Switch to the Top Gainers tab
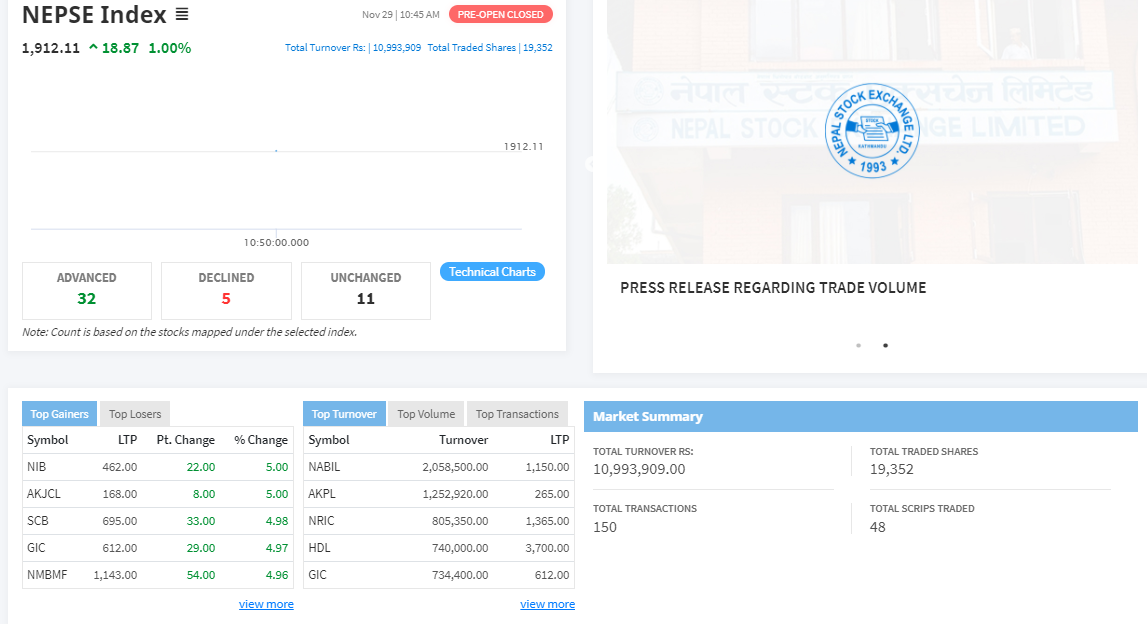 click(x=59, y=414)
